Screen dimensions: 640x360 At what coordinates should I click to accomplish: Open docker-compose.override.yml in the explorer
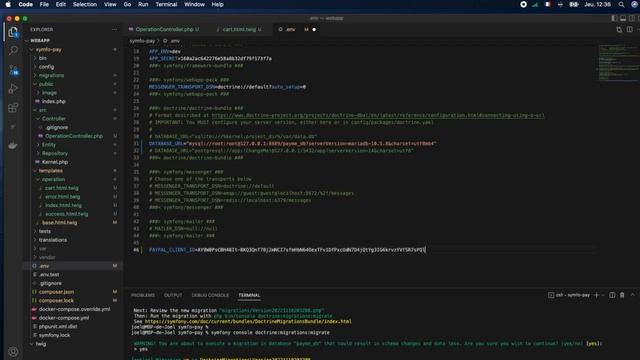[x=74, y=309]
